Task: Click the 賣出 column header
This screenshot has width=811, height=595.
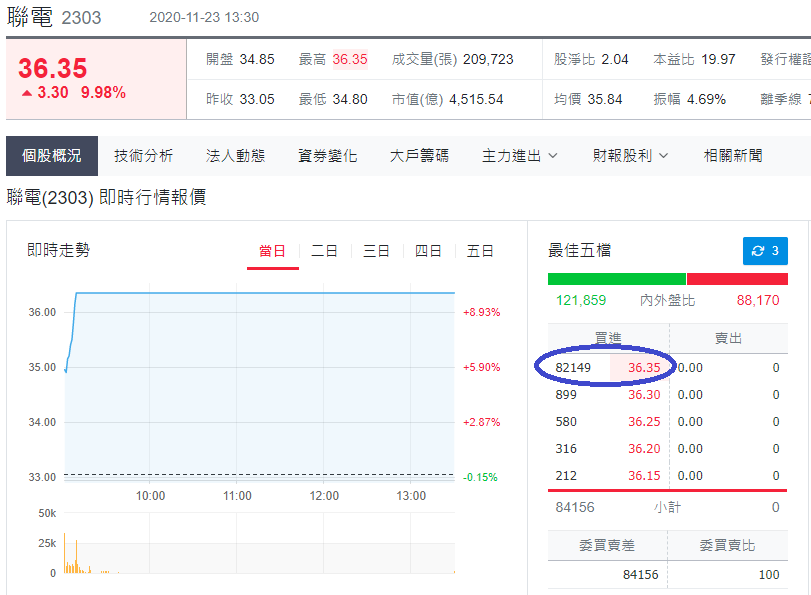Action: 728,338
